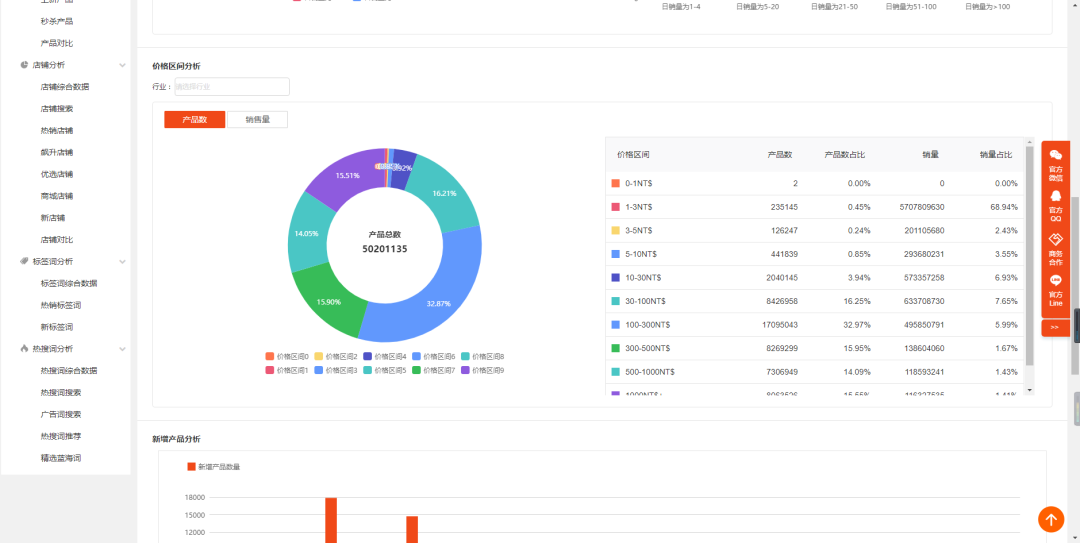Collapse the 店铺分析 menu chevron
1080x543 pixels.
(123, 65)
